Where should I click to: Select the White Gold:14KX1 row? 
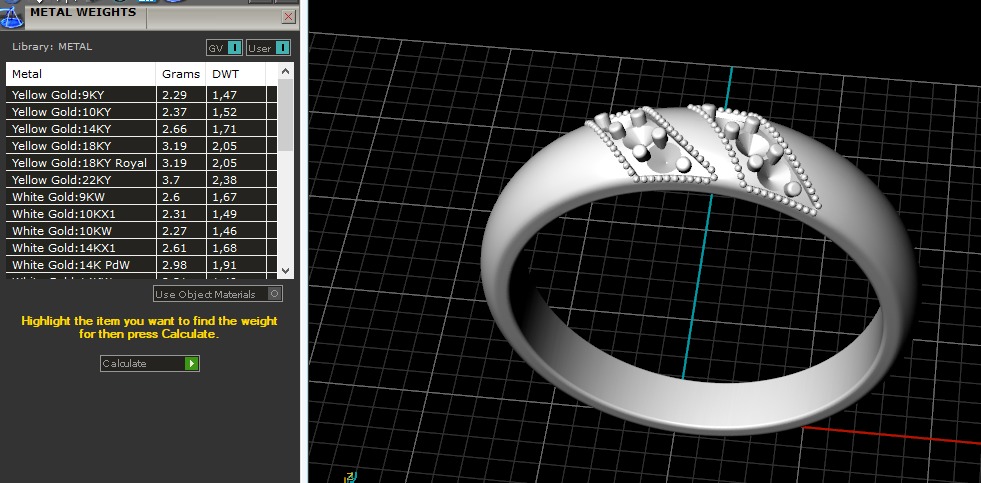141,248
